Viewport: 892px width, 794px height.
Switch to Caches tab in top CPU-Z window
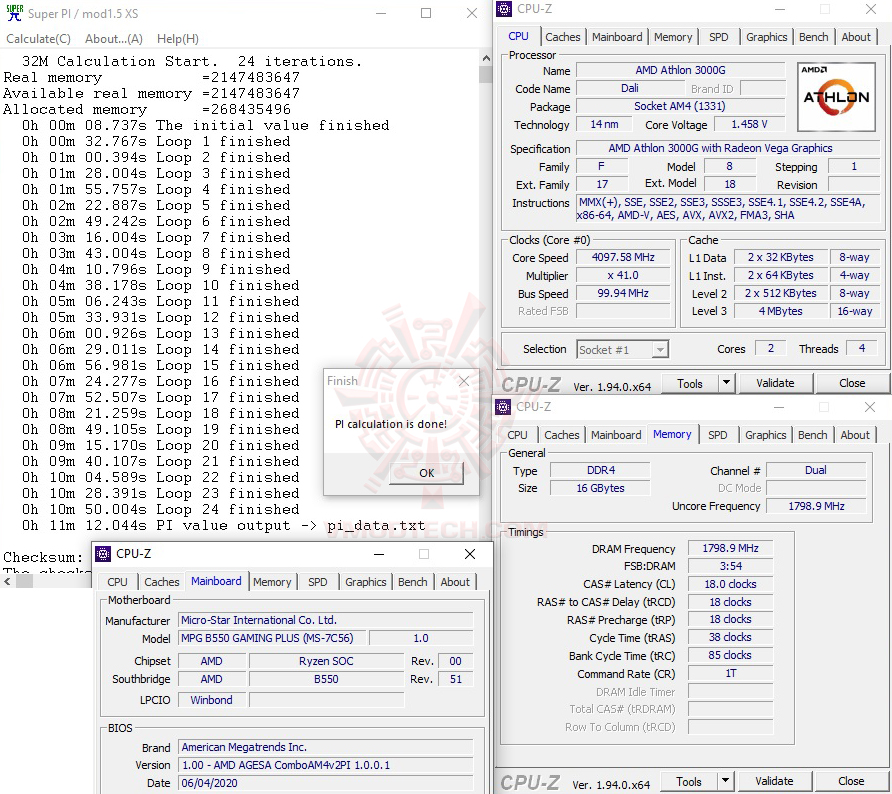[x=563, y=37]
